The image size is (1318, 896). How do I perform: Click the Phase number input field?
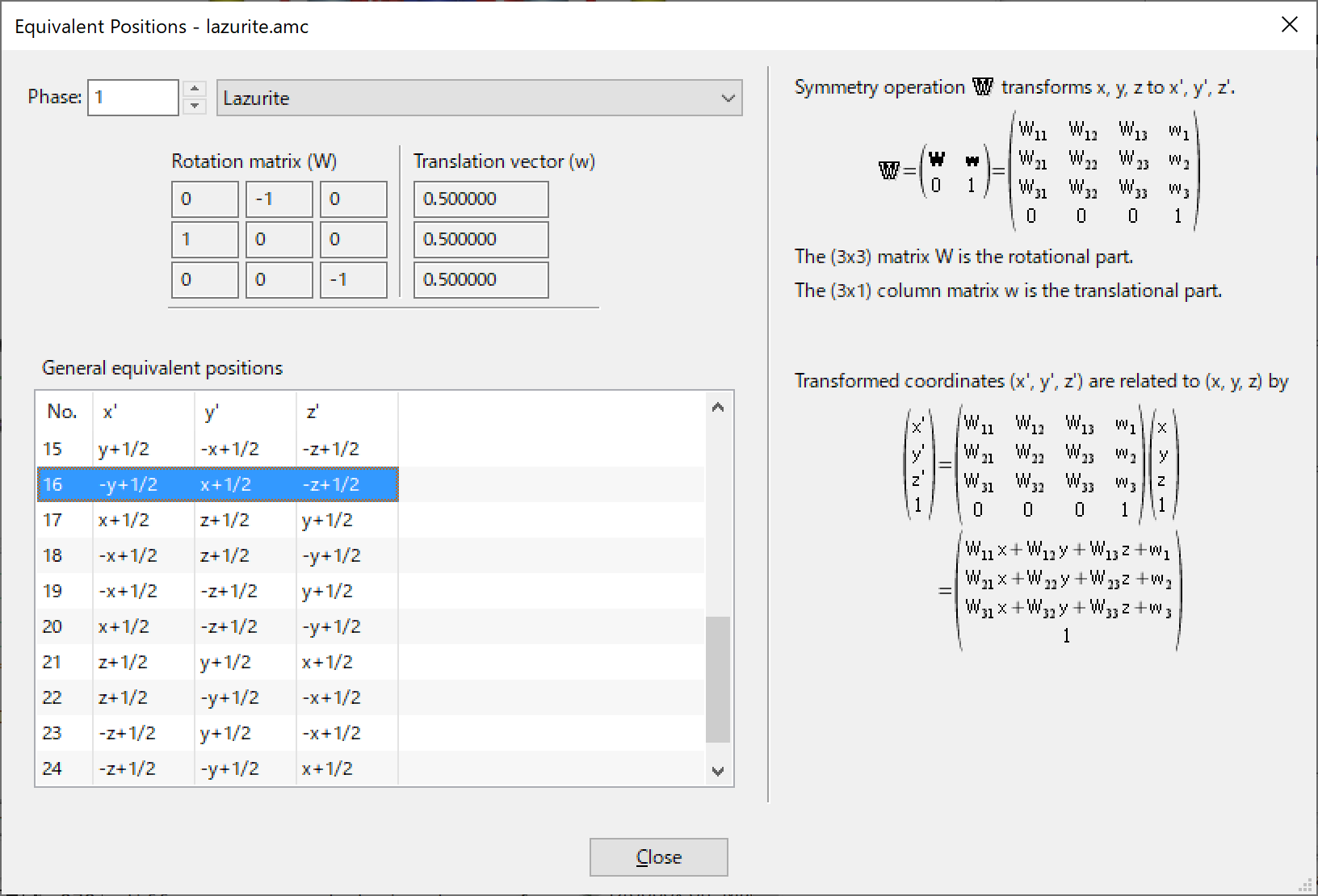point(132,98)
